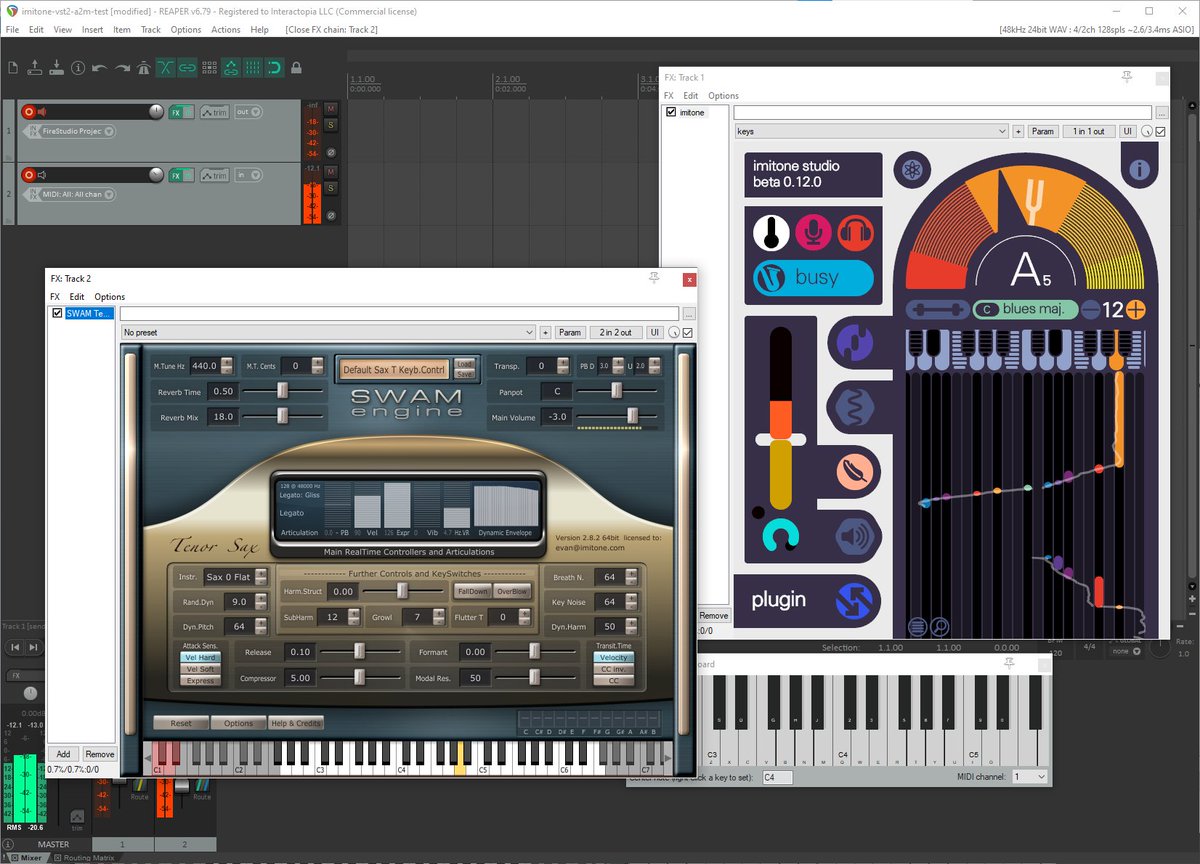Click the pink microphone icon in imitone
The image size is (1200, 864).
click(x=814, y=232)
